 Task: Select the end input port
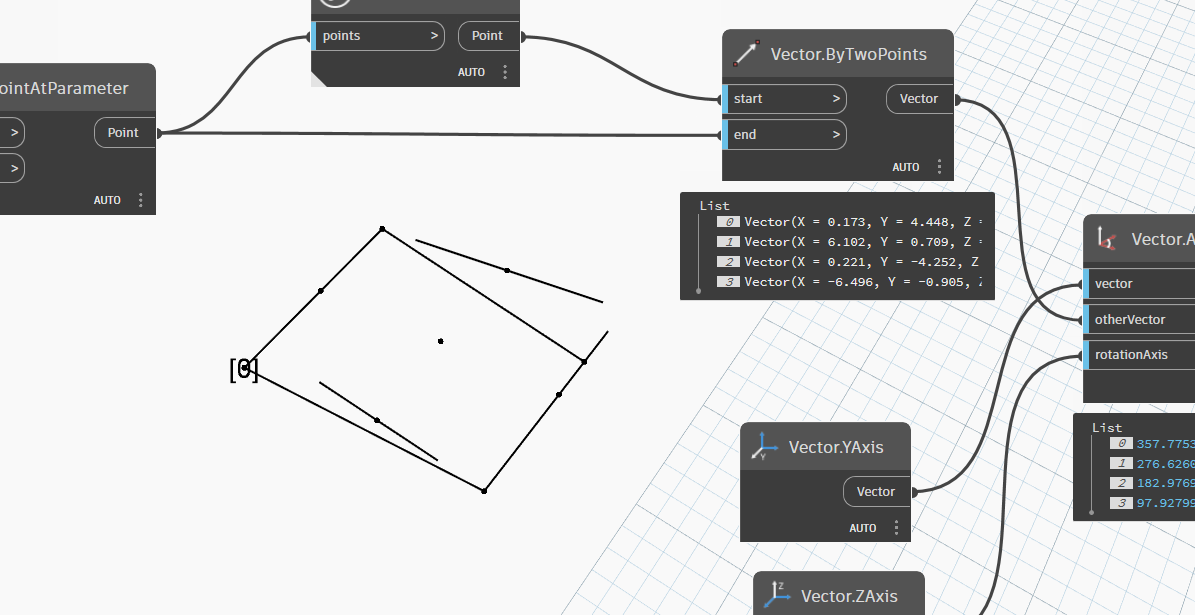(x=784, y=134)
